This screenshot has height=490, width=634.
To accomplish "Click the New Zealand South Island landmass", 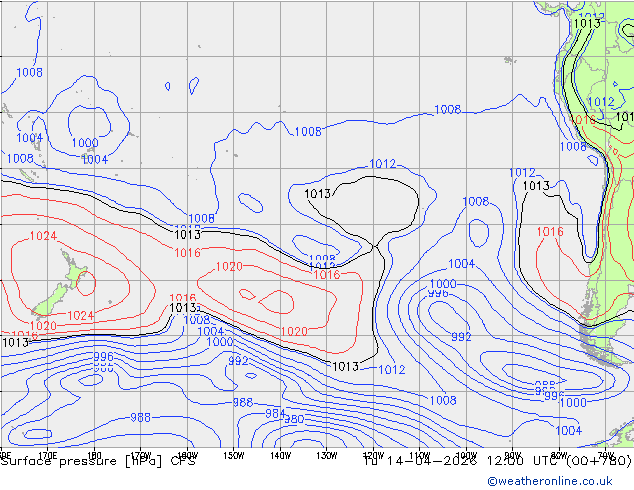I will [x=51, y=301].
